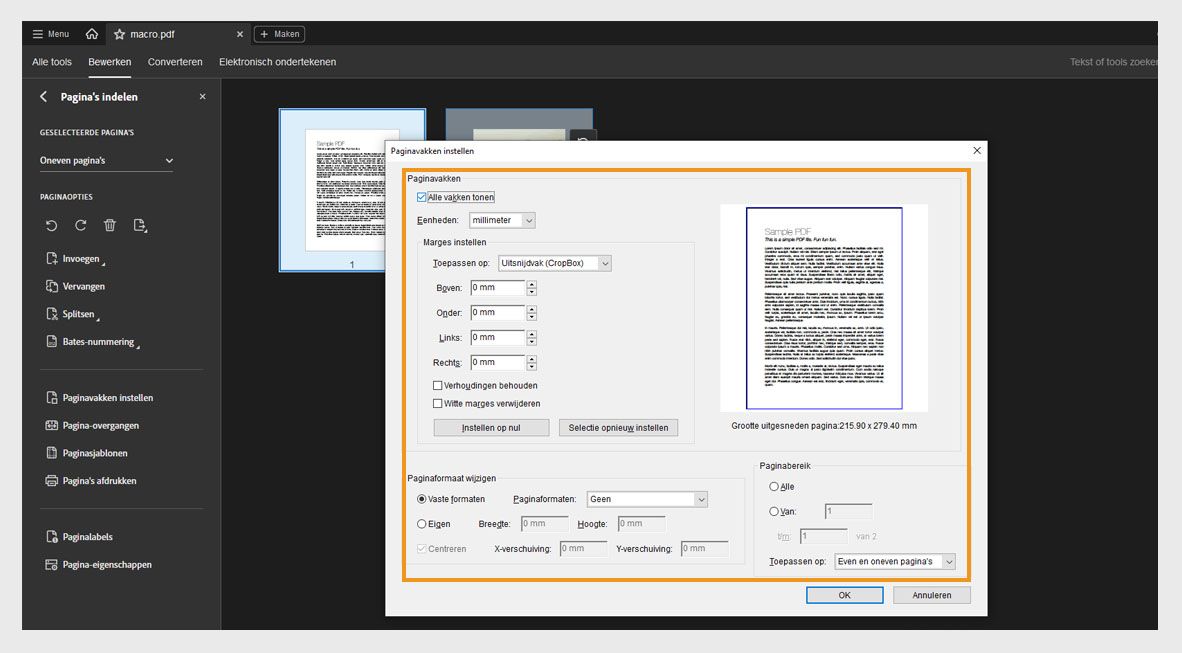This screenshot has width=1182, height=653.
Task: Close the Paginavakken instellen dialog
Action: (x=977, y=151)
